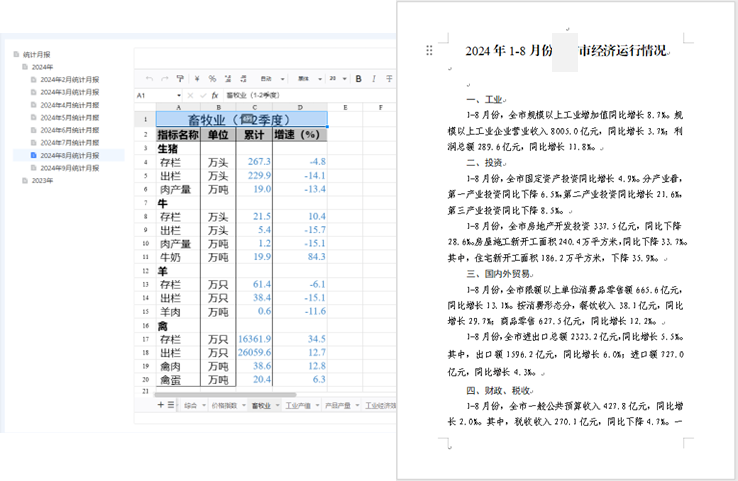Add a new sheet with the plus icon
The image size is (738, 481).
[x=160, y=405]
